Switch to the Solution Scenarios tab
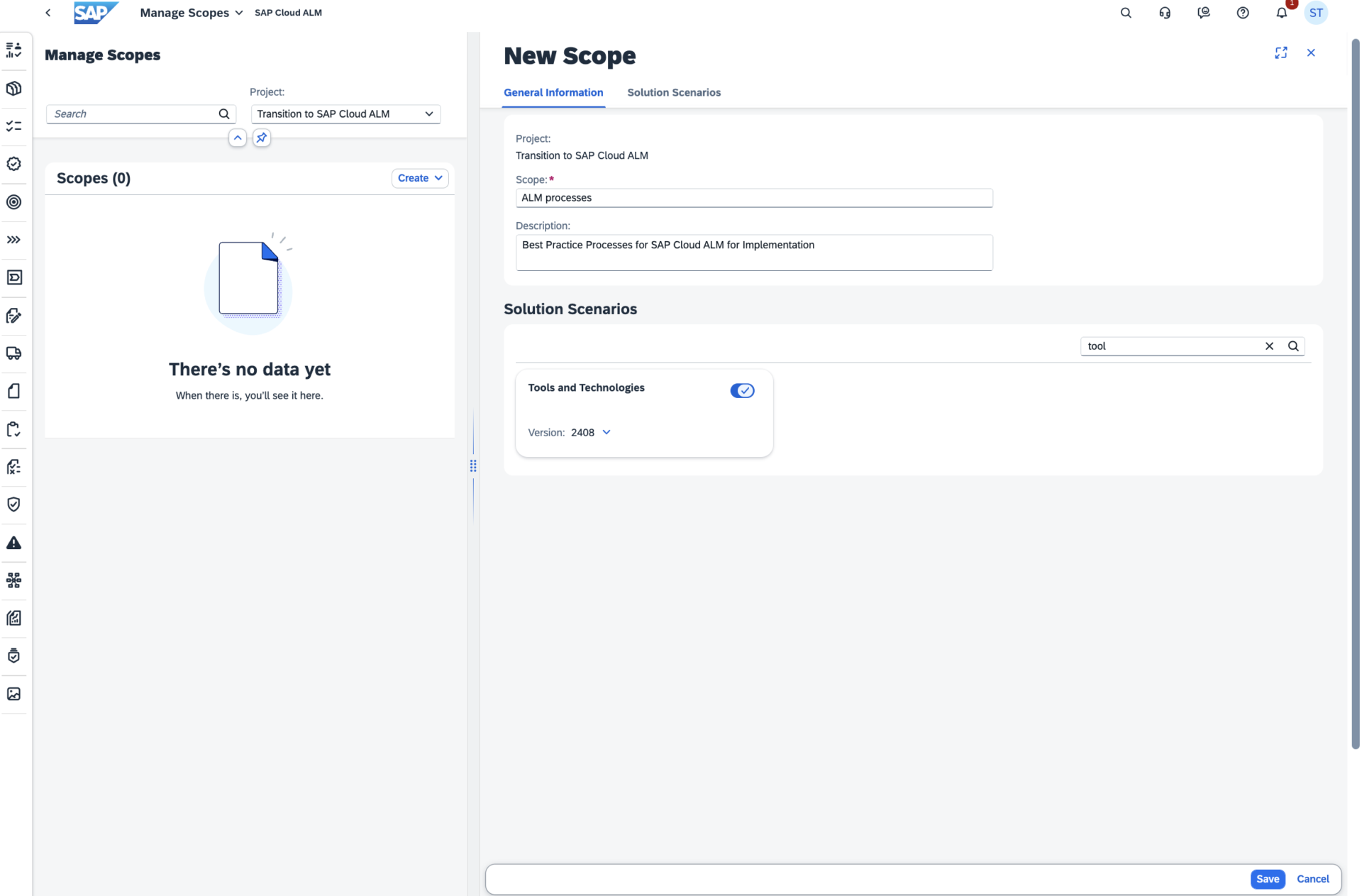The height and width of the screenshot is (896, 1362). (673, 93)
